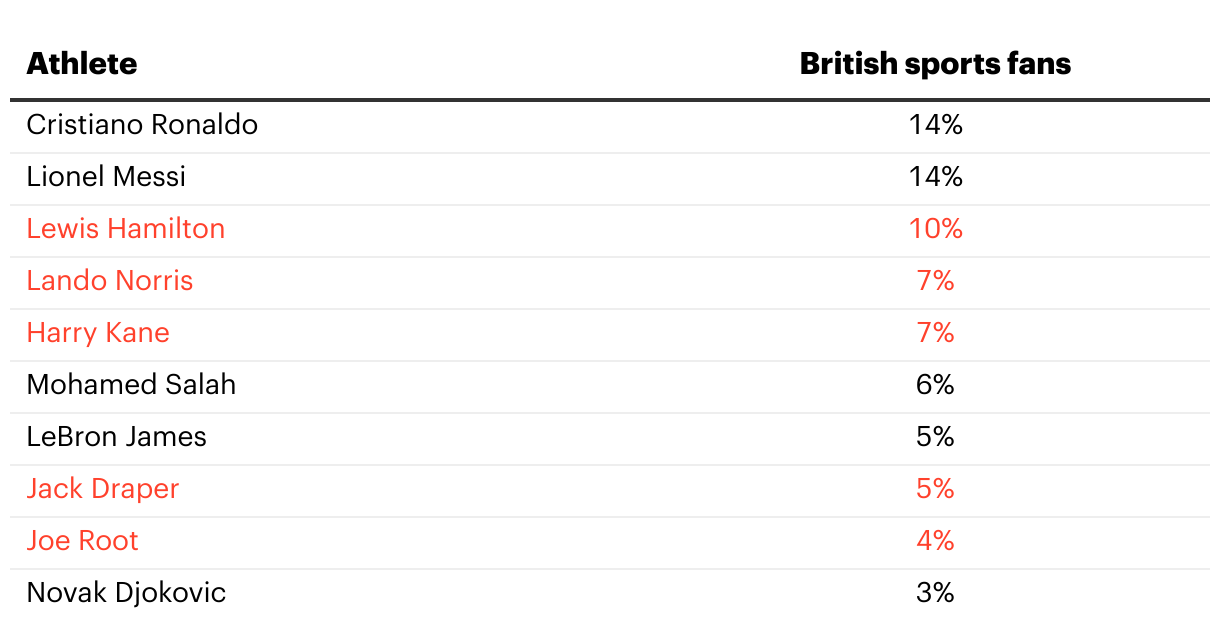
Task: Click Jack Draper's 5% value
Action: pyautogui.click(x=936, y=489)
